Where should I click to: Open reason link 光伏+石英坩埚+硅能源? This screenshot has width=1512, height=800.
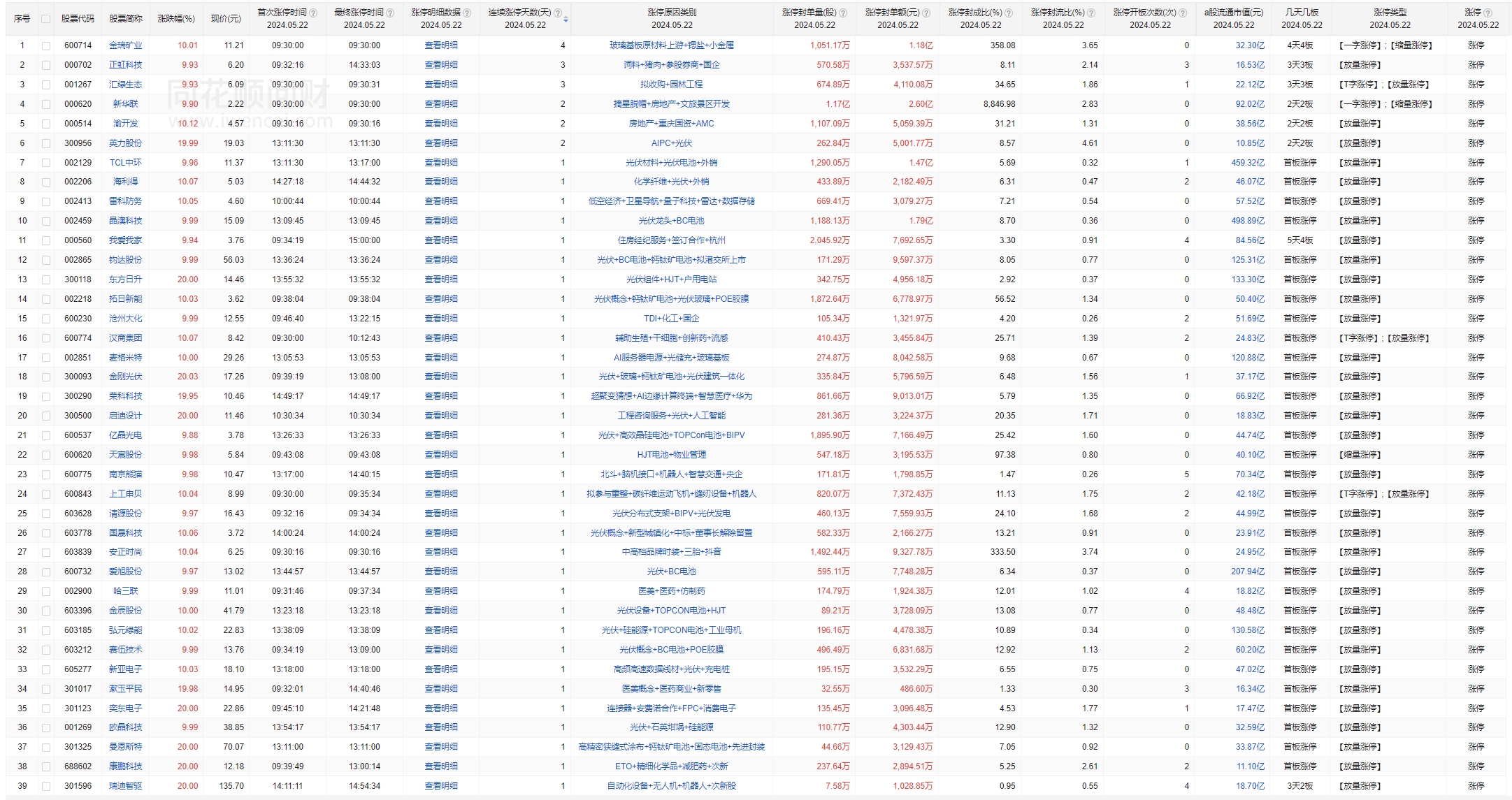click(x=672, y=727)
